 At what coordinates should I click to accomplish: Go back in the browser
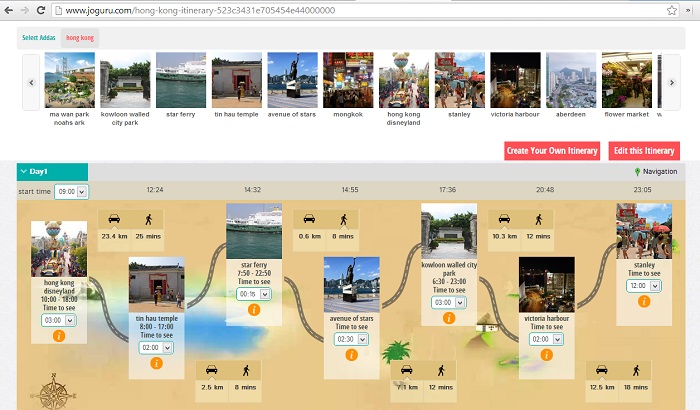coord(8,10)
